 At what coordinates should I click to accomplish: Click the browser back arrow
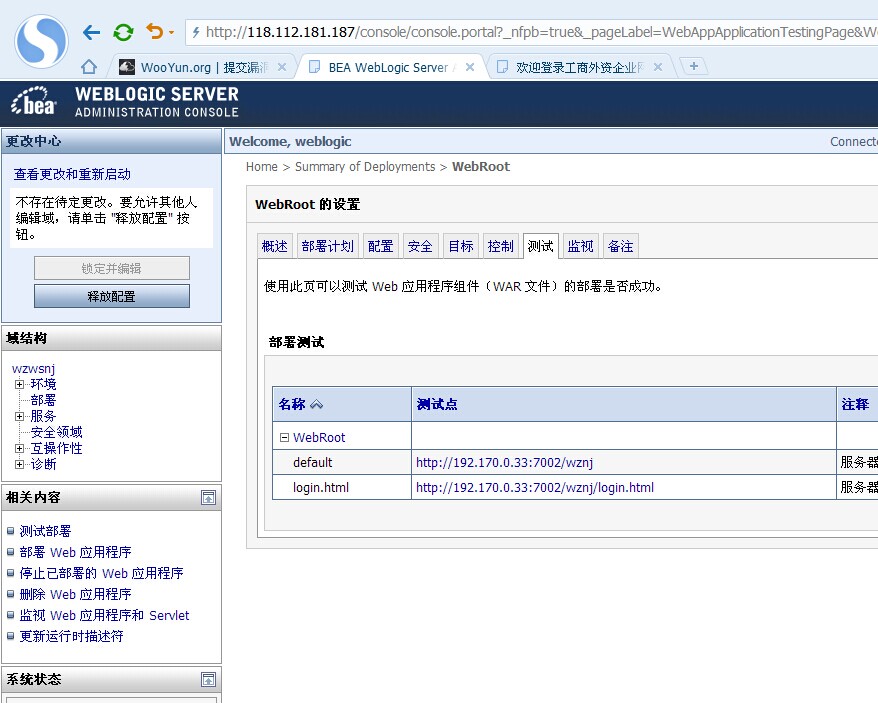[x=91, y=32]
